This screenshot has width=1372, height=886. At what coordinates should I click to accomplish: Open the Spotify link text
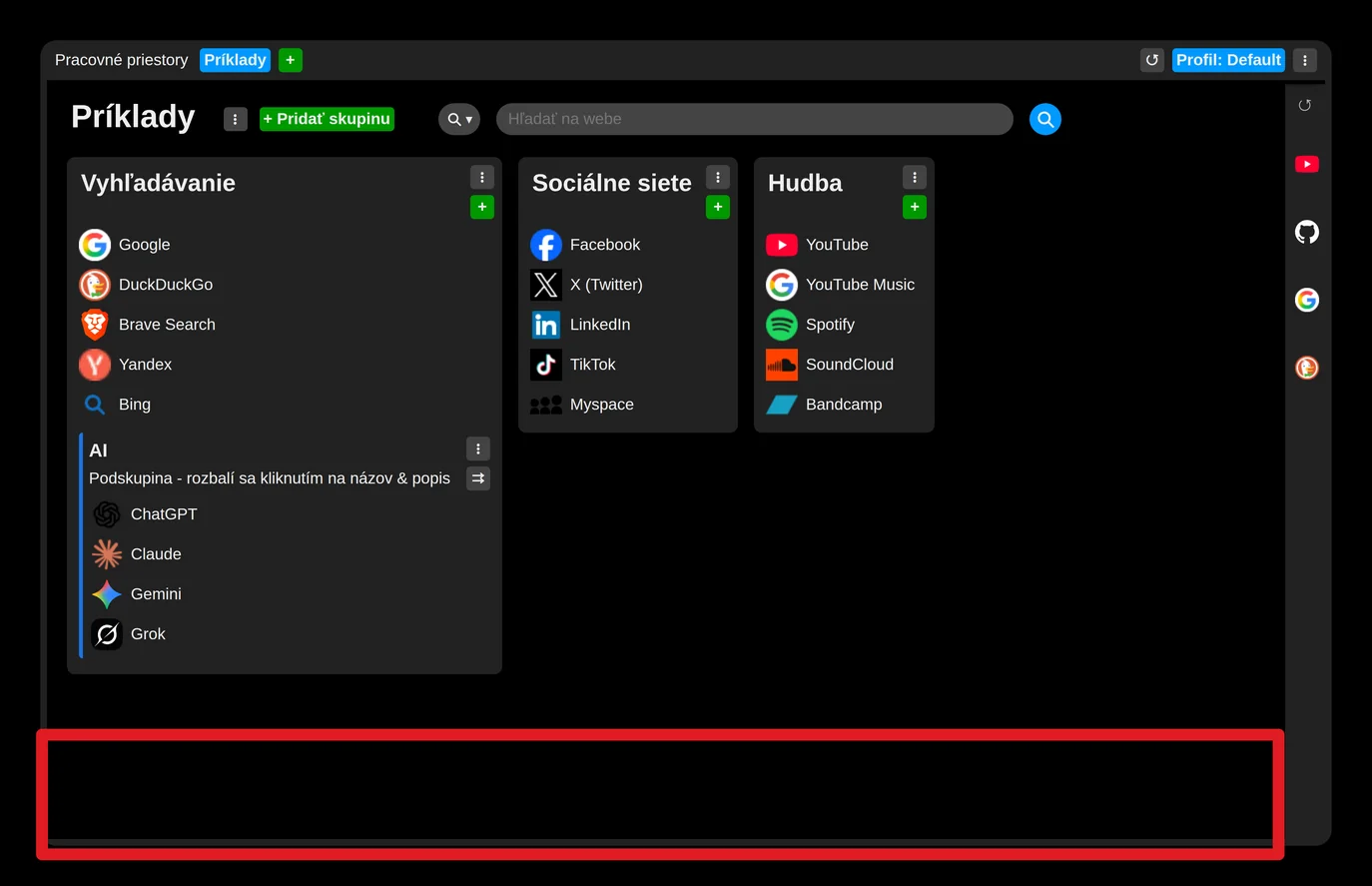pyautogui.click(x=830, y=325)
